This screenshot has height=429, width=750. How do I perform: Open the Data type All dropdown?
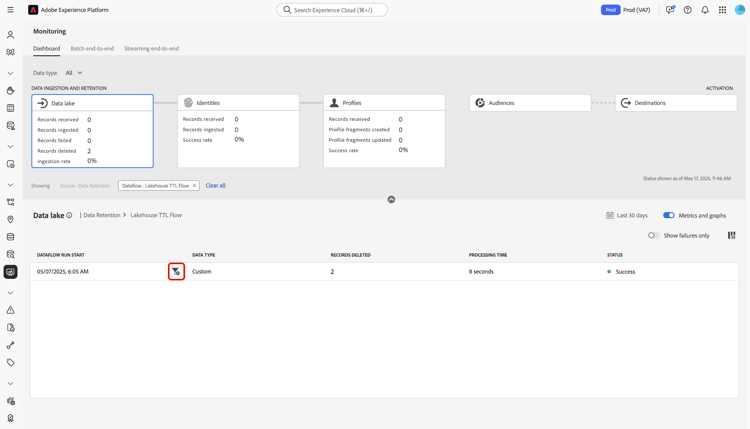(74, 73)
